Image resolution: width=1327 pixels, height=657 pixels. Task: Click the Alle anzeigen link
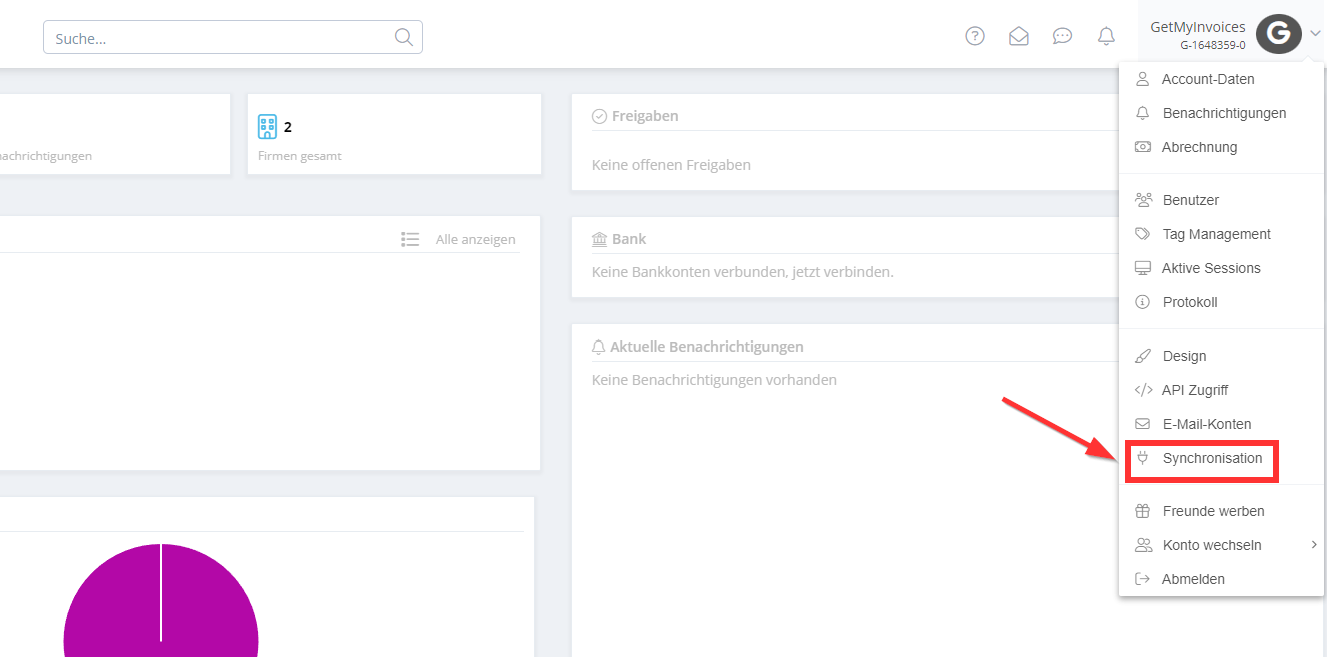476,239
